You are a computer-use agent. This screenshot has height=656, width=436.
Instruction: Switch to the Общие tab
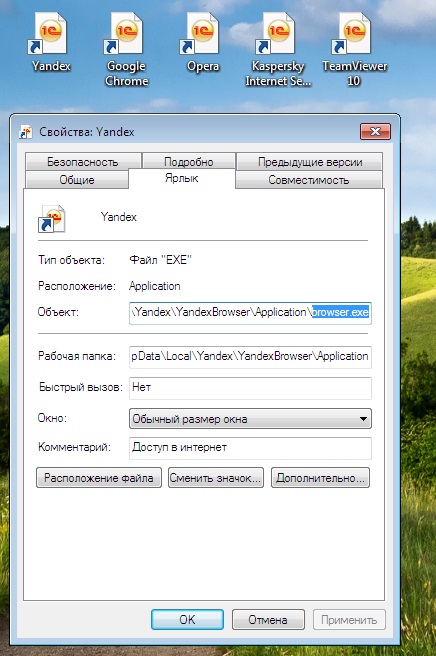77,180
